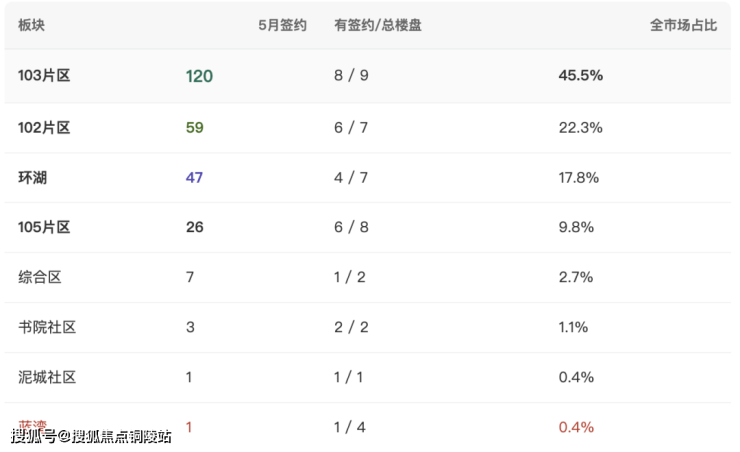The image size is (740, 452).
Task: Select the 泥城社区 row label
Action: point(47,377)
